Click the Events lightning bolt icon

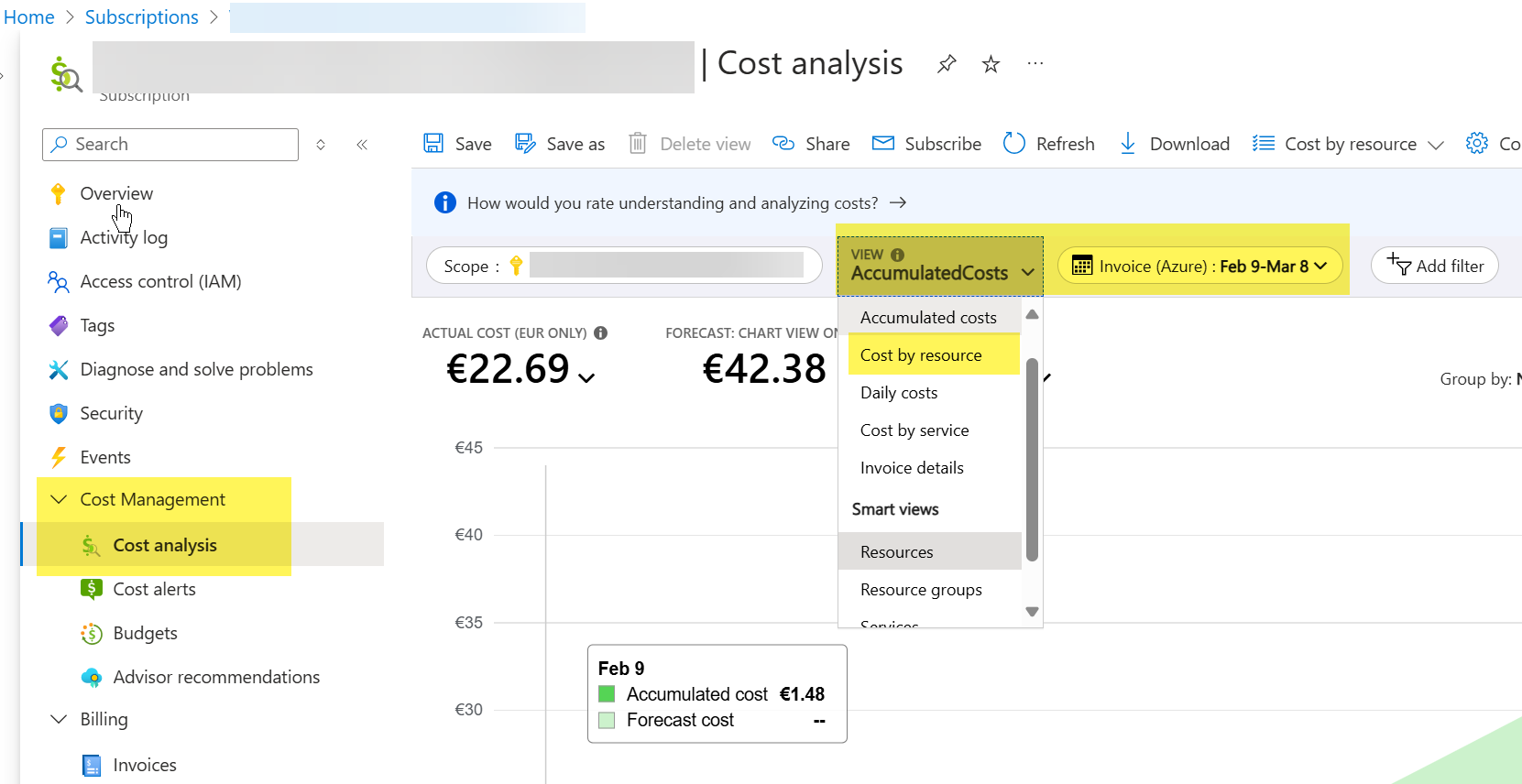point(59,457)
